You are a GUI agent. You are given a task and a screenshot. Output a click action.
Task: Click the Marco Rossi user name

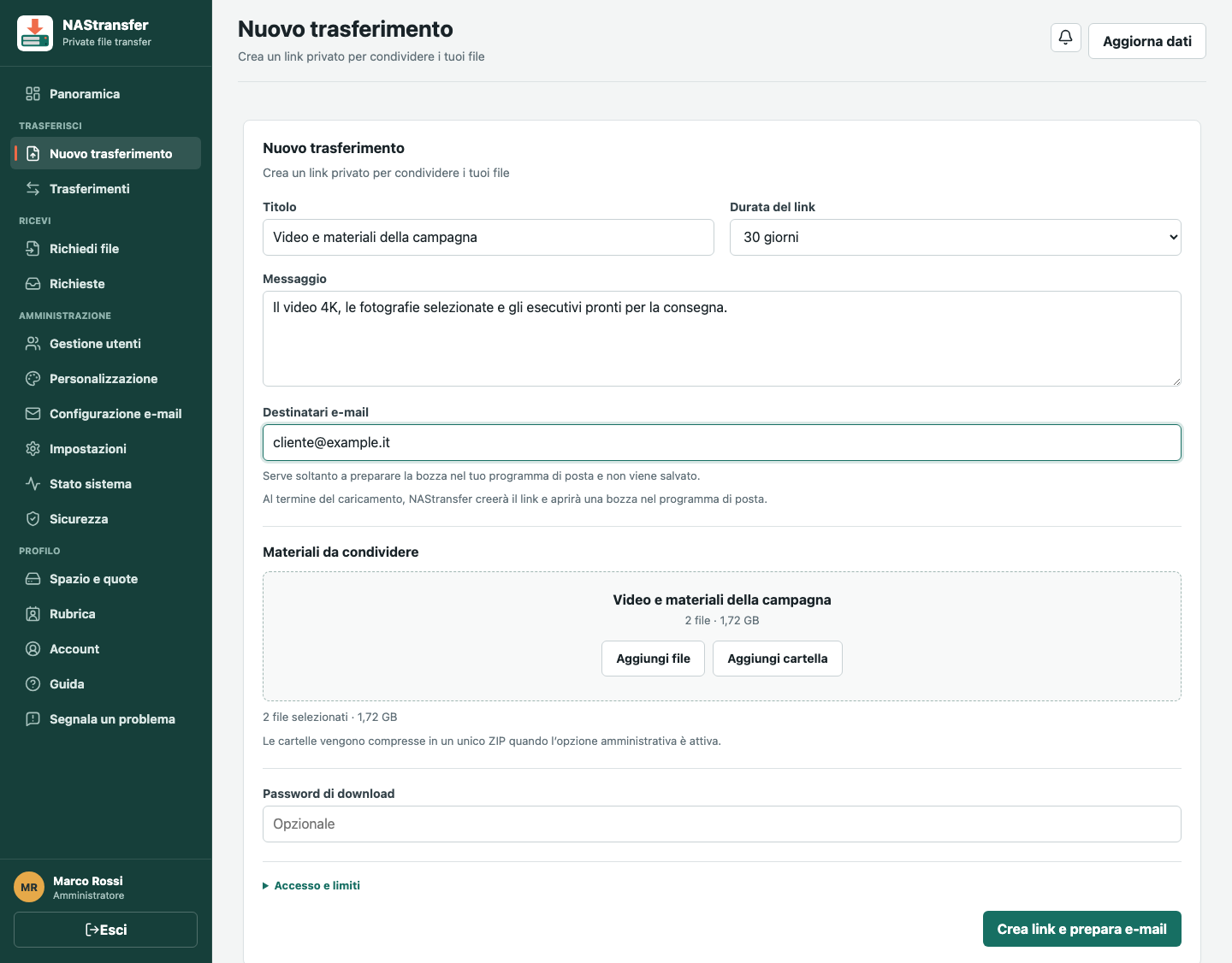click(x=88, y=881)
